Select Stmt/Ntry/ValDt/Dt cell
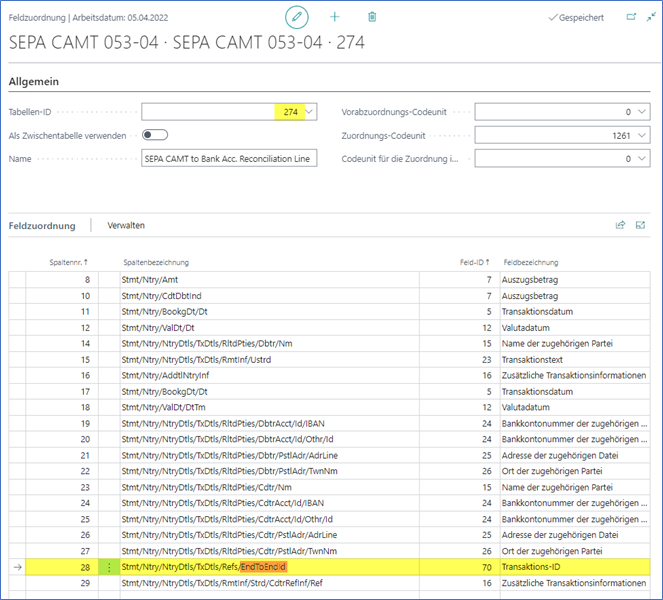 pyautogui.click(x=269, y=328)
